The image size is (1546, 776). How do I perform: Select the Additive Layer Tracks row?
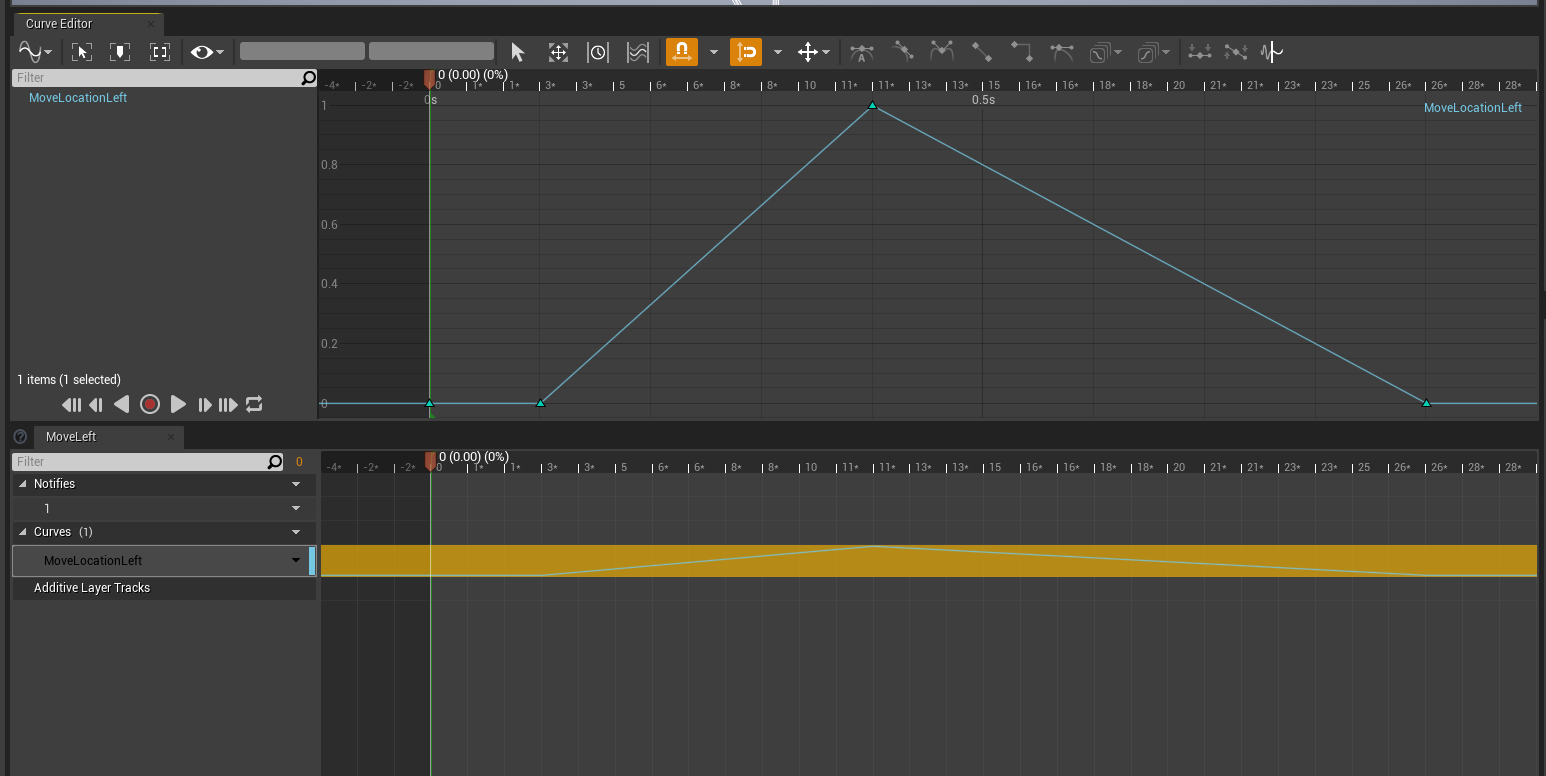click(164, 588)
